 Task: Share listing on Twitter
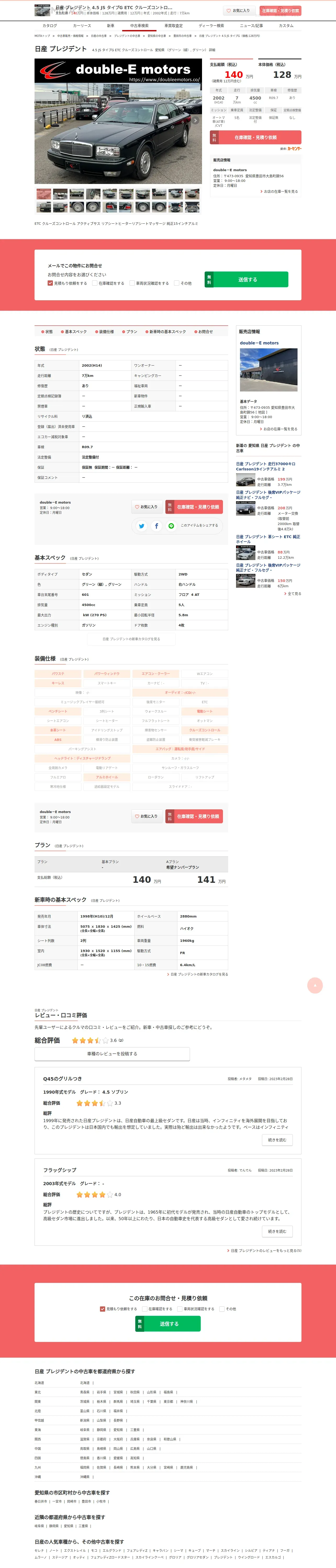point(142,526)
